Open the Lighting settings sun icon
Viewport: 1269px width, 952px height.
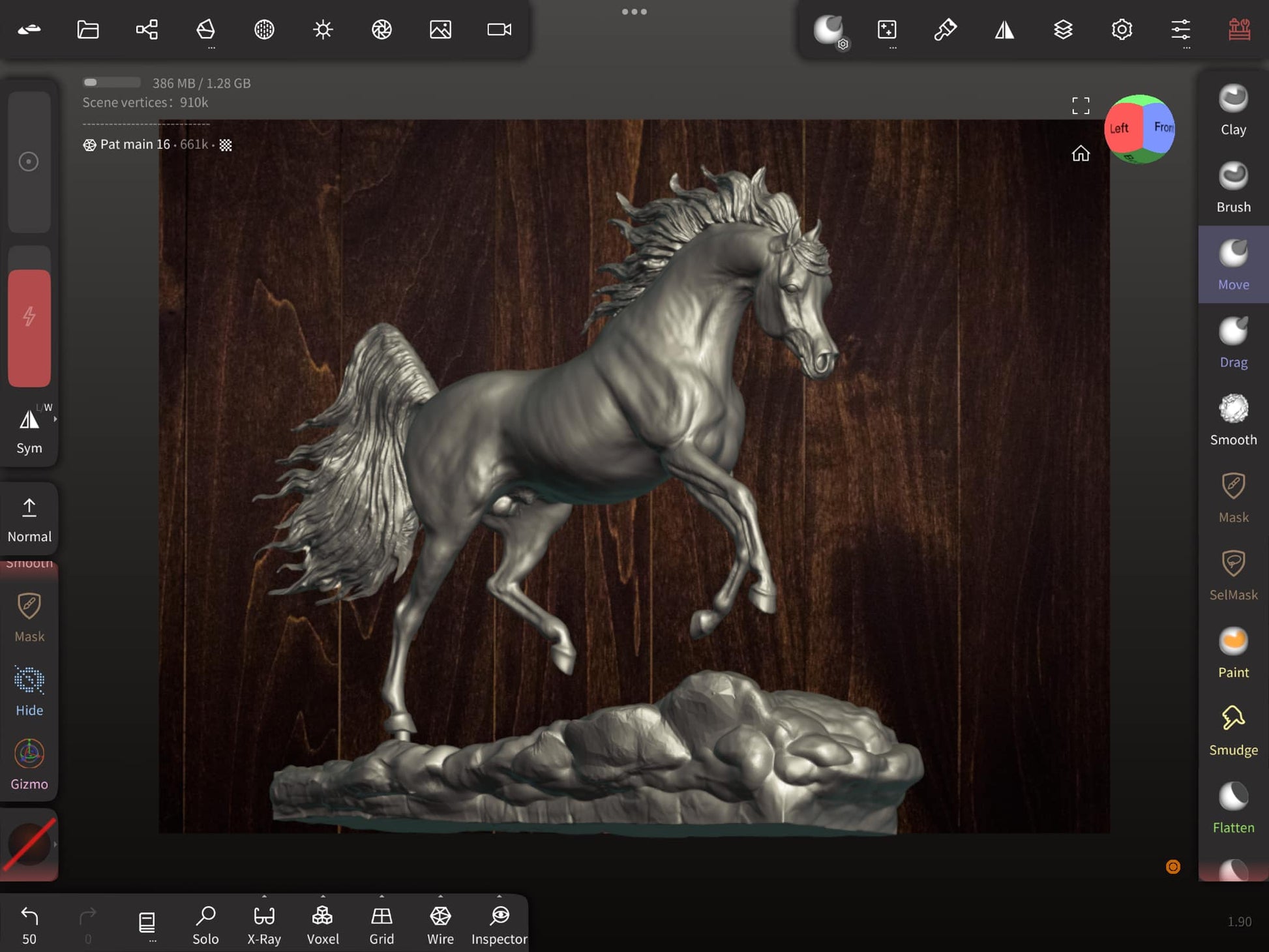[x=323, y=29]
